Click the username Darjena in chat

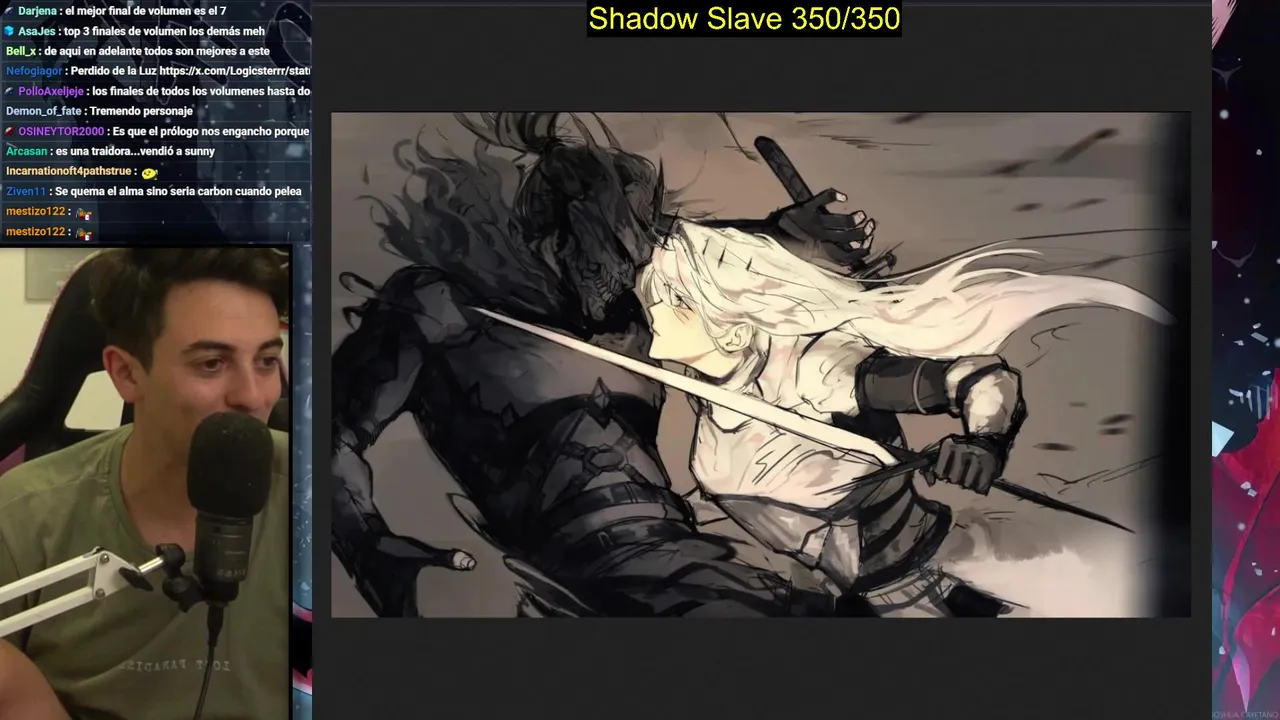(x=37, y=11)
